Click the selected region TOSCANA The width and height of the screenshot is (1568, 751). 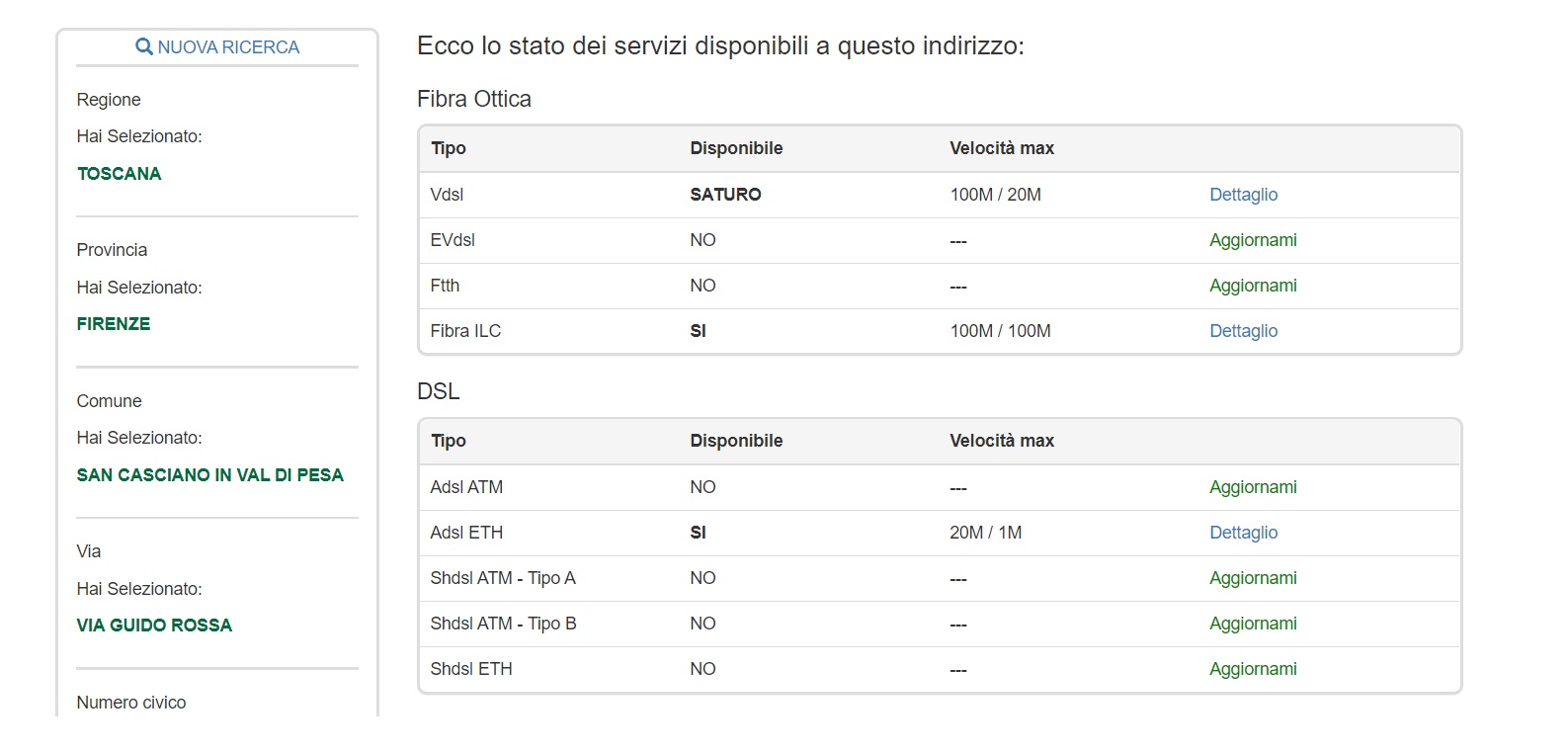119,174
